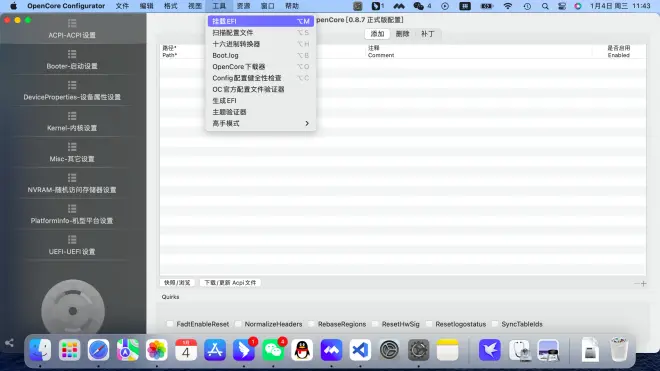
Task: Open DeviceProperties-设备属性设置 sidebar section
Action: 72,91
